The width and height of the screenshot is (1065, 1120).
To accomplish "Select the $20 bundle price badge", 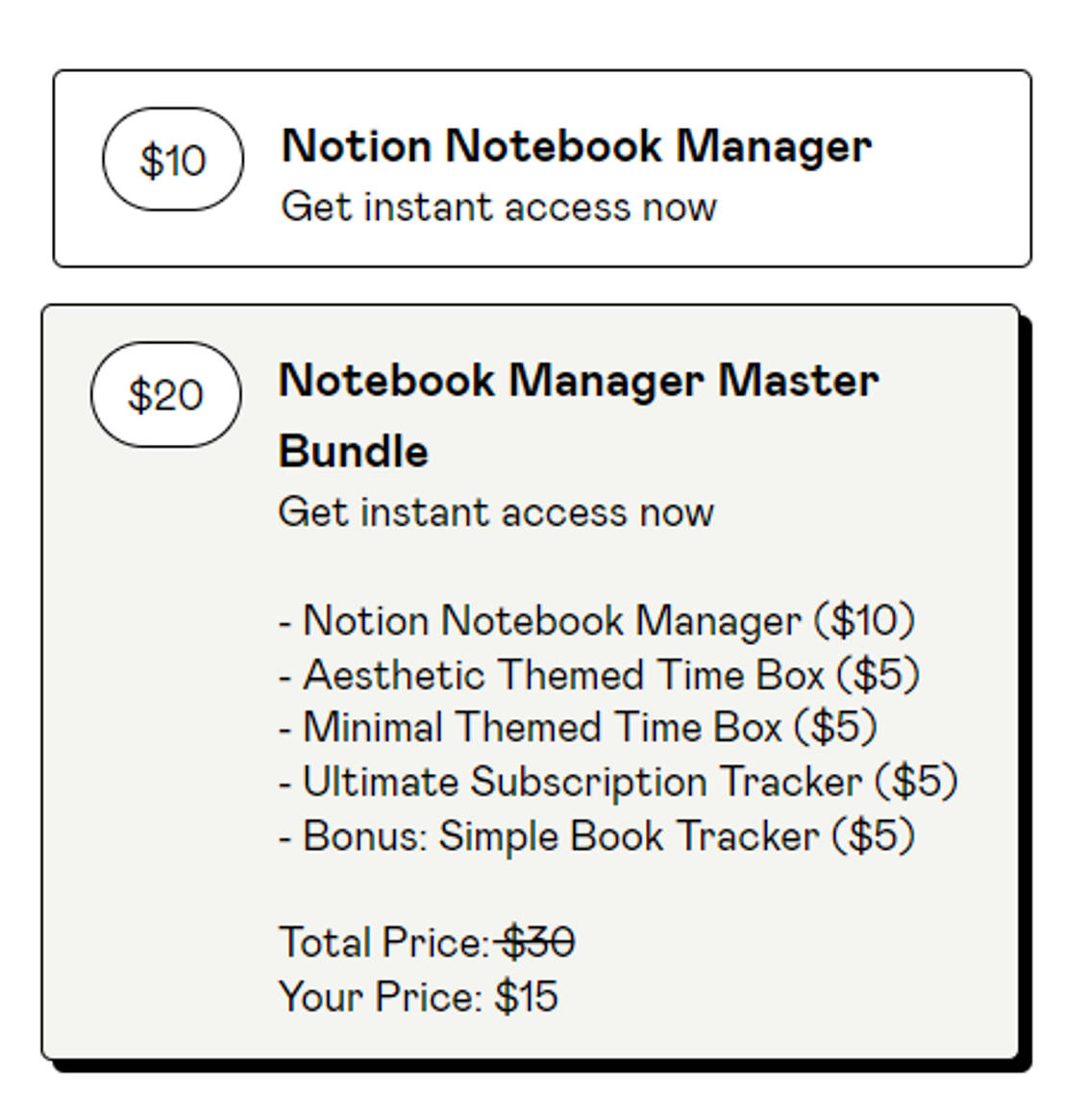I will pos(165,394).
